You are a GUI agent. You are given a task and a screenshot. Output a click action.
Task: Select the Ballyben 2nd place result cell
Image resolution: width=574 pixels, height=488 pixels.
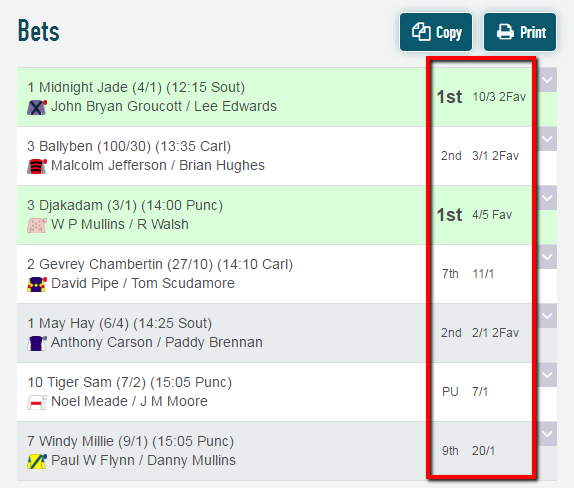pyautogui.click(x=451, y=156)
